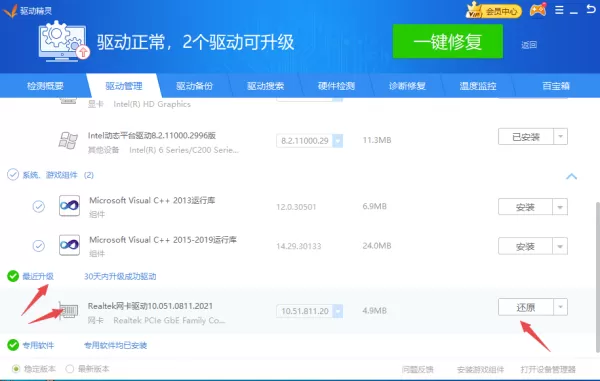600x381 pixels.
Task: Click Intel动态平台驱动8.2.11000.2996版 name
Action: coord(152,135)
